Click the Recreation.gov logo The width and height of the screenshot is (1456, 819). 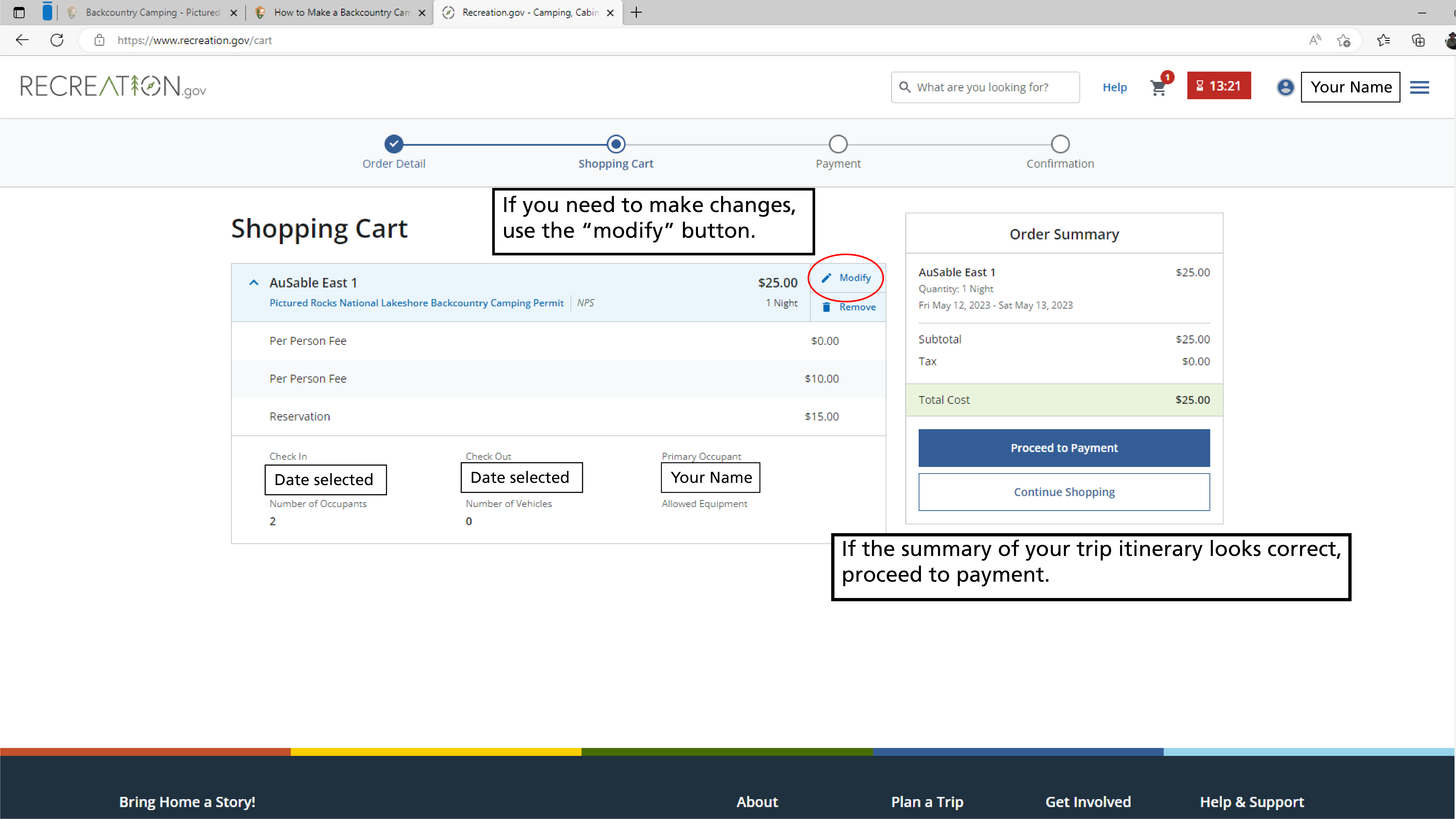[x=113, y=86]
